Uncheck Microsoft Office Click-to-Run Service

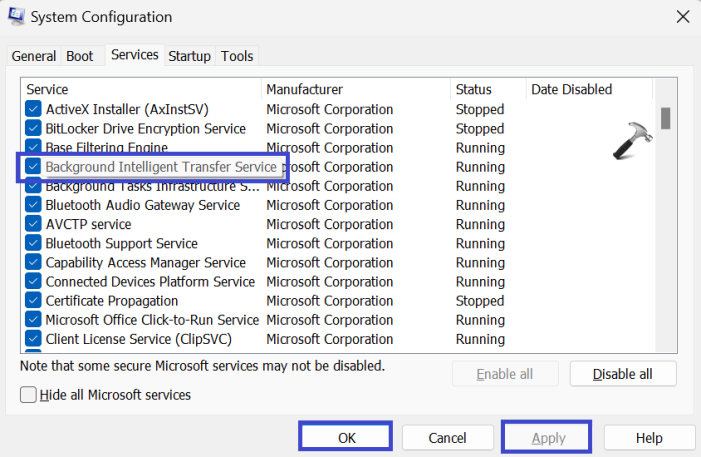(34, 320)
